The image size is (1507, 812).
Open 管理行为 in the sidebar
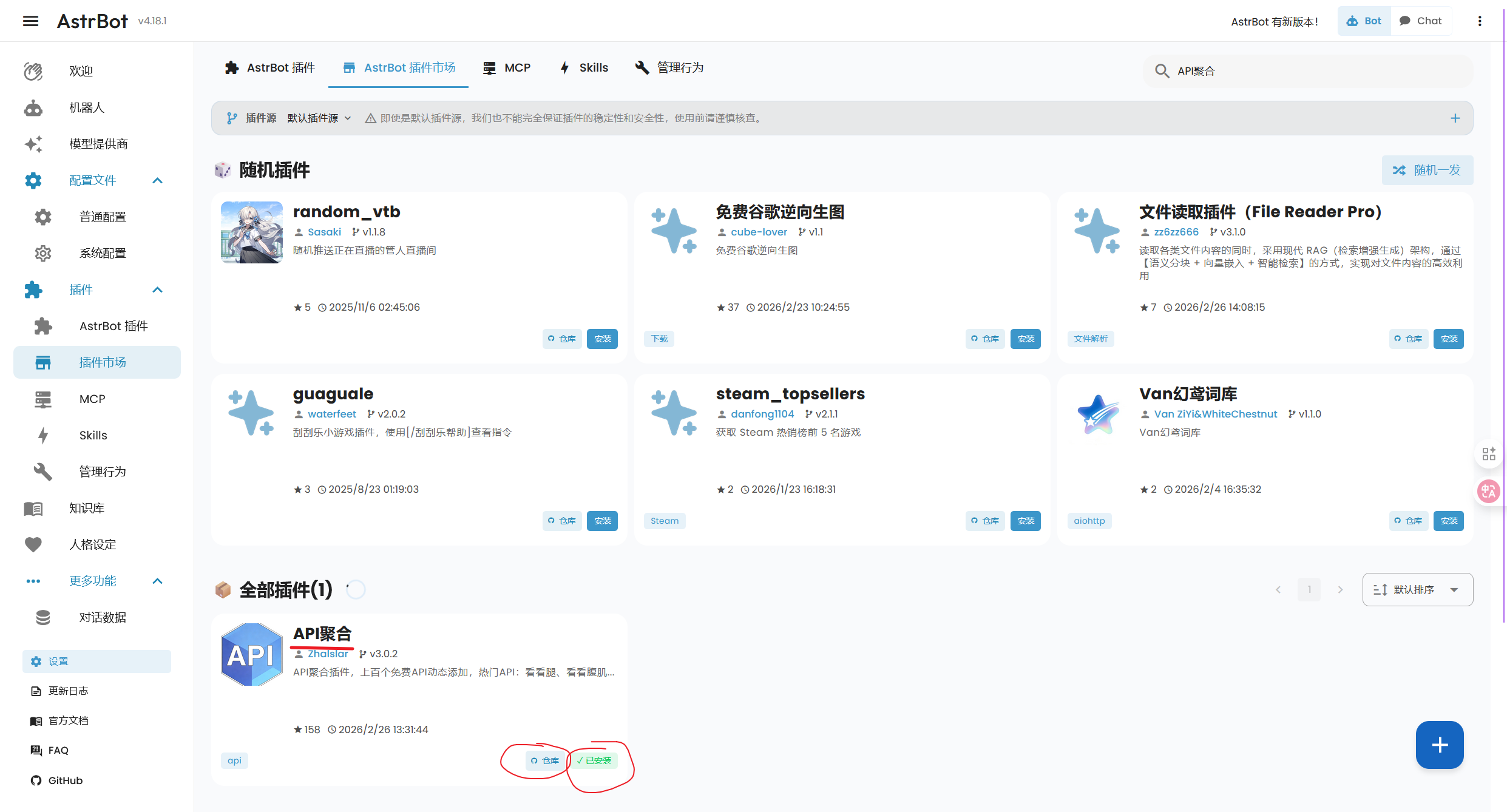(x=97, y=472)
